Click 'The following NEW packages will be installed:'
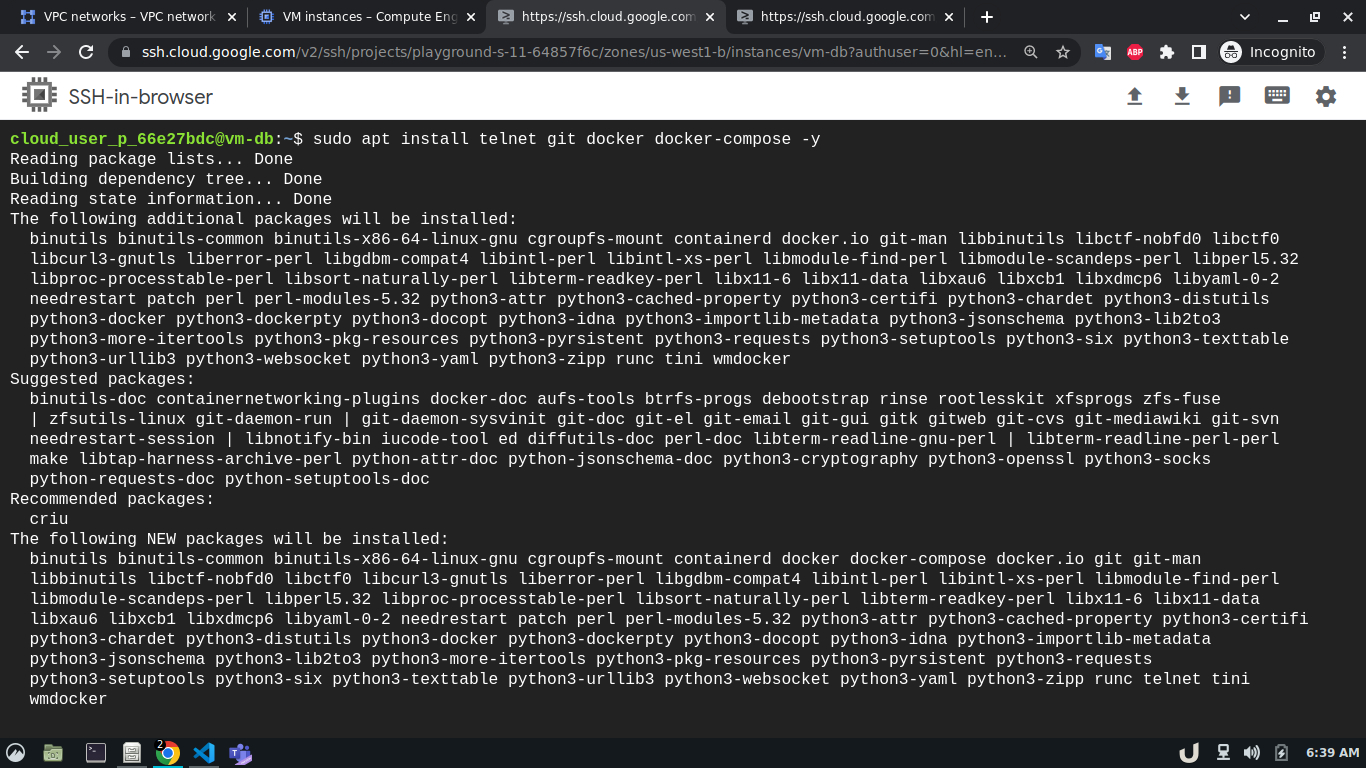 coord(229,539)
